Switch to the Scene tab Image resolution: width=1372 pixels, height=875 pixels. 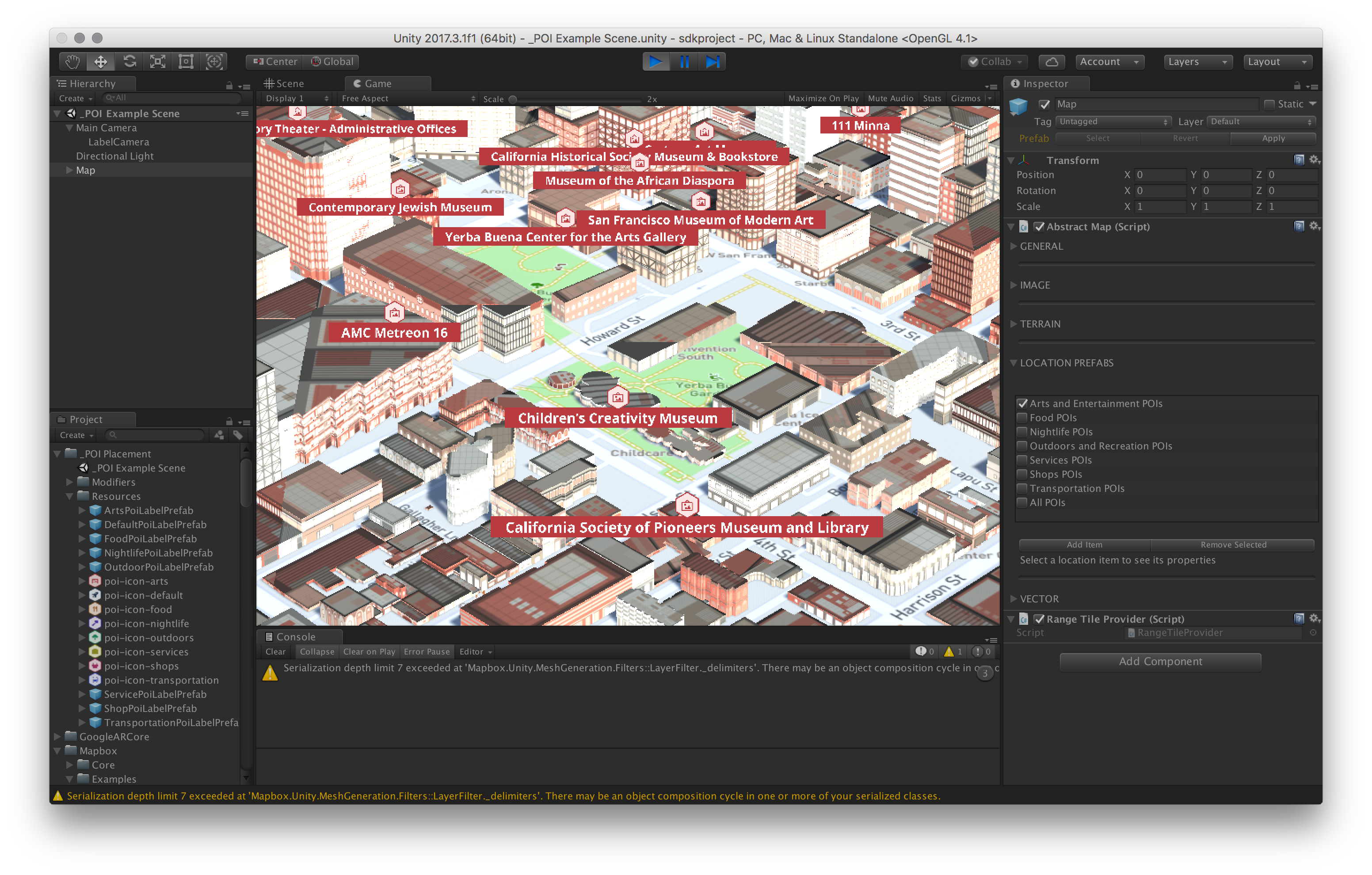[x=285, y=84]
